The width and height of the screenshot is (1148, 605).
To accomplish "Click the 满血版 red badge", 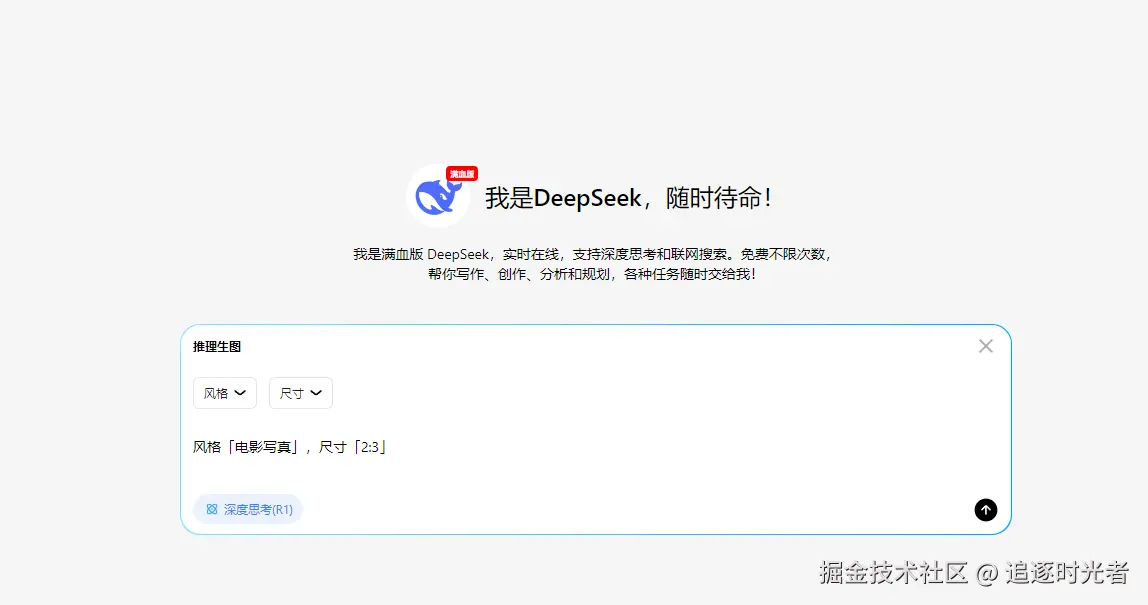I will (462, 174).
